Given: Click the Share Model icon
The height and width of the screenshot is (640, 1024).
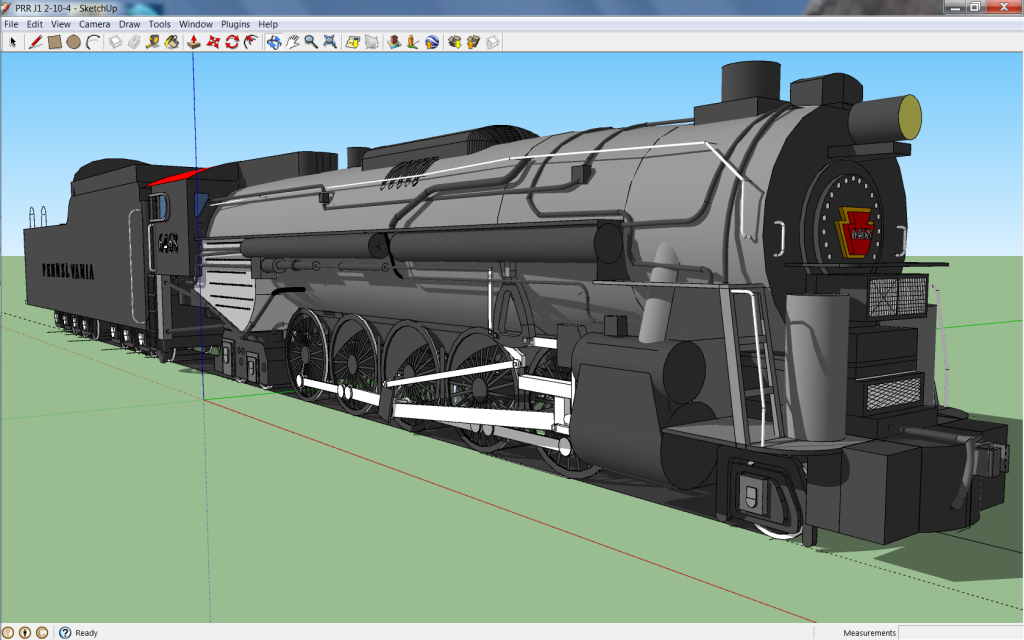Looking at the screenshot, I should coord(473,42).
